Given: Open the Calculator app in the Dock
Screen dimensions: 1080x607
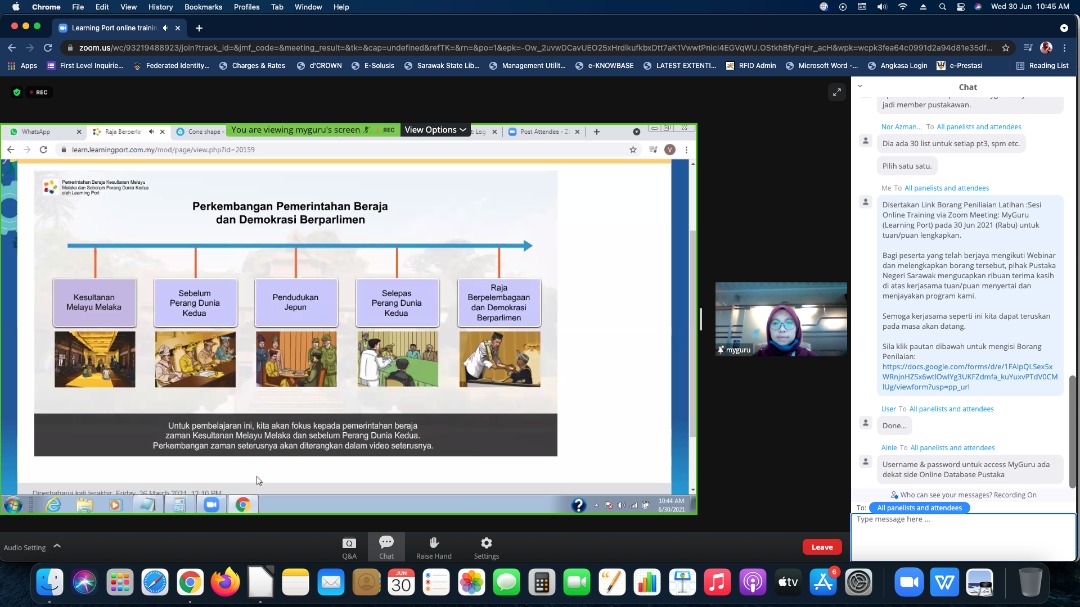Looking at the screenshot, I should (x=541, y=582).
